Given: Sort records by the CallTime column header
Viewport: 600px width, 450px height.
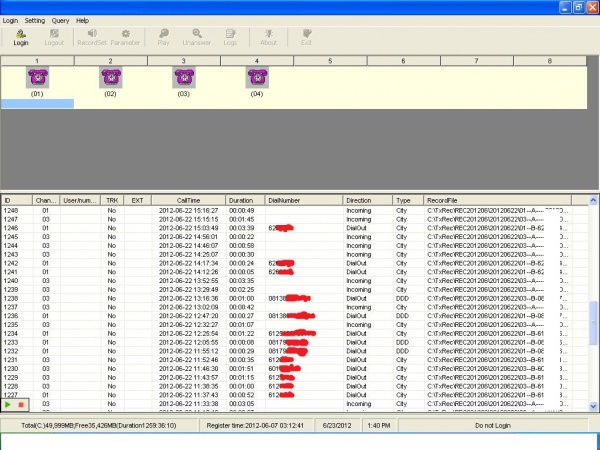Looking at the screenshot, I should coord(190,200).
